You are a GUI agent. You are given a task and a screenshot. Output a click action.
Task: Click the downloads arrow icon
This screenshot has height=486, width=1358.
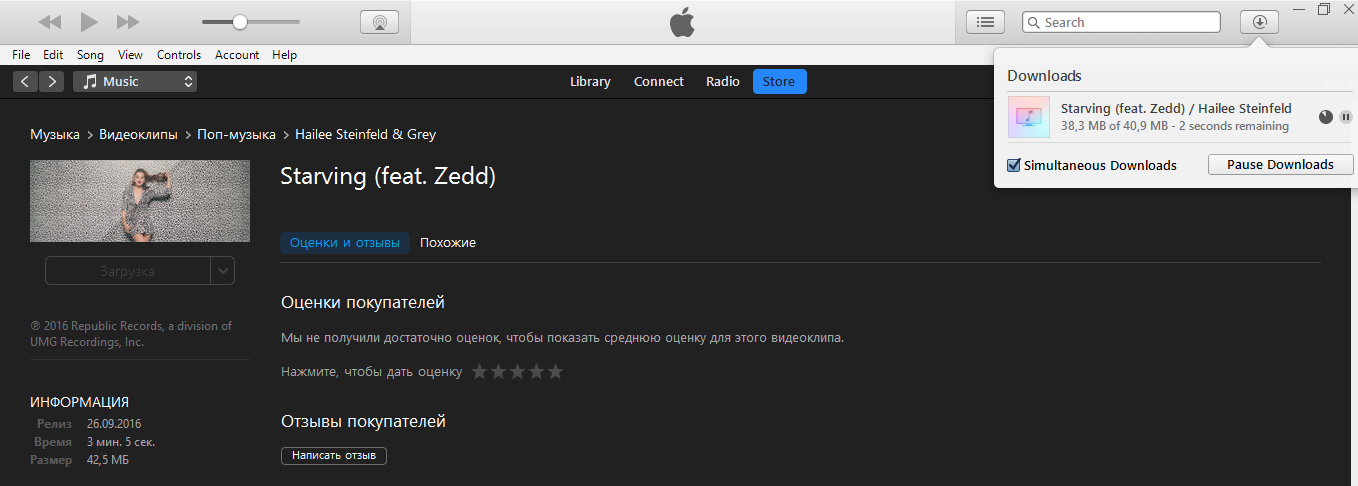tap(1259, 22)
